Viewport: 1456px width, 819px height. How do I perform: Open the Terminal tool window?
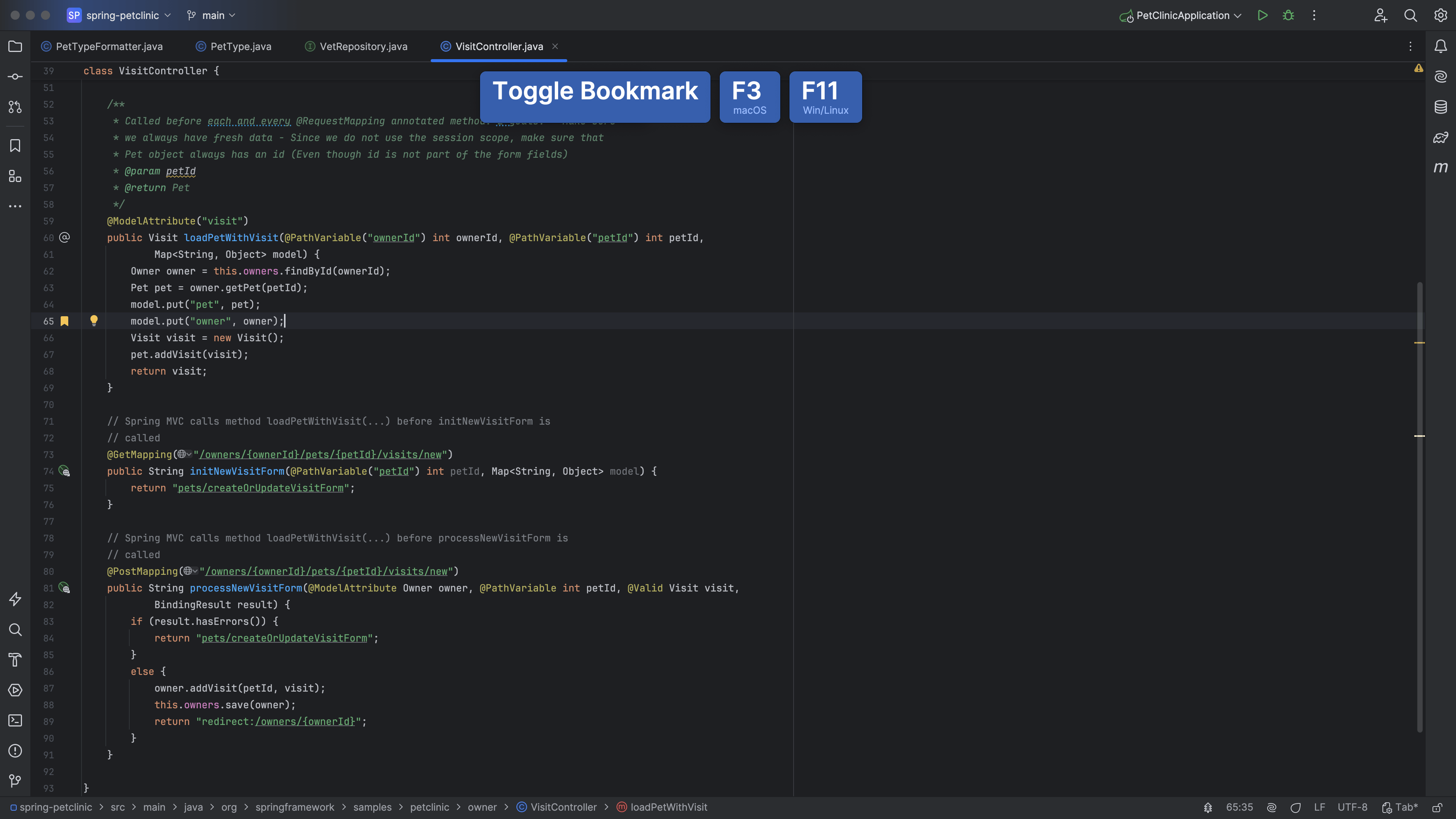[15, 721]
